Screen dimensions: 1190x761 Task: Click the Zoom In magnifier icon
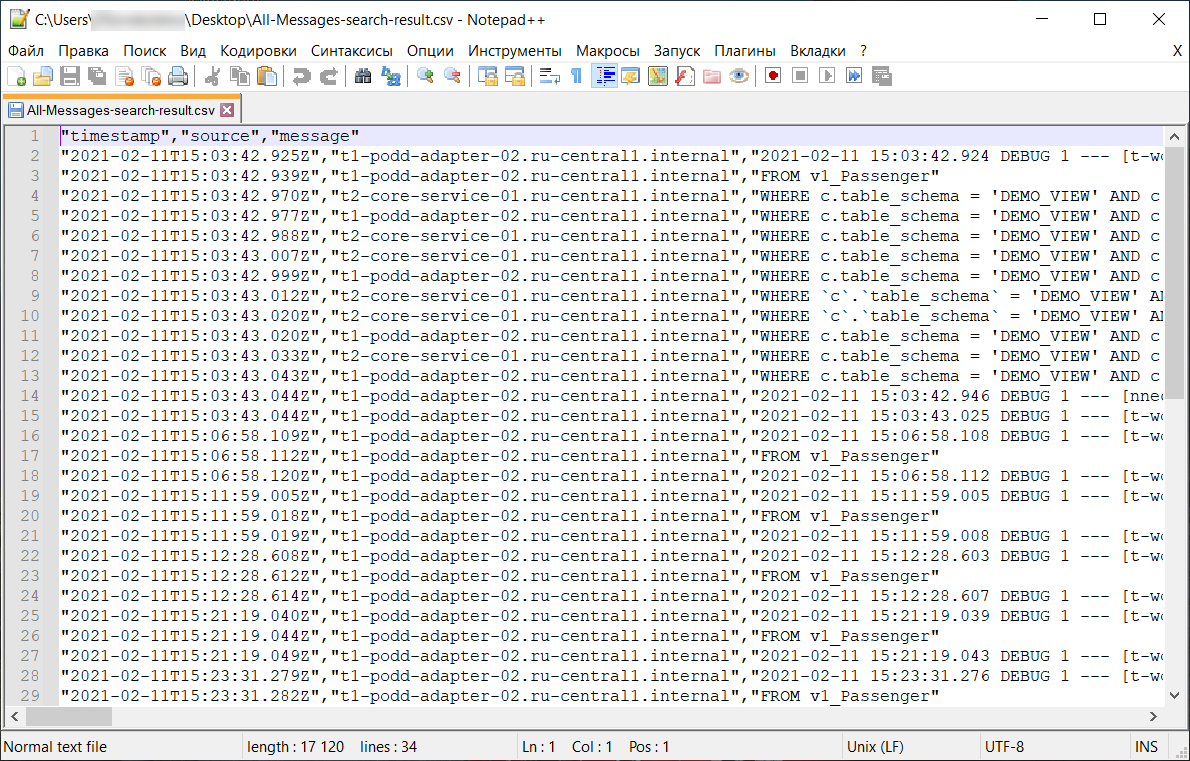click(426, 76)
